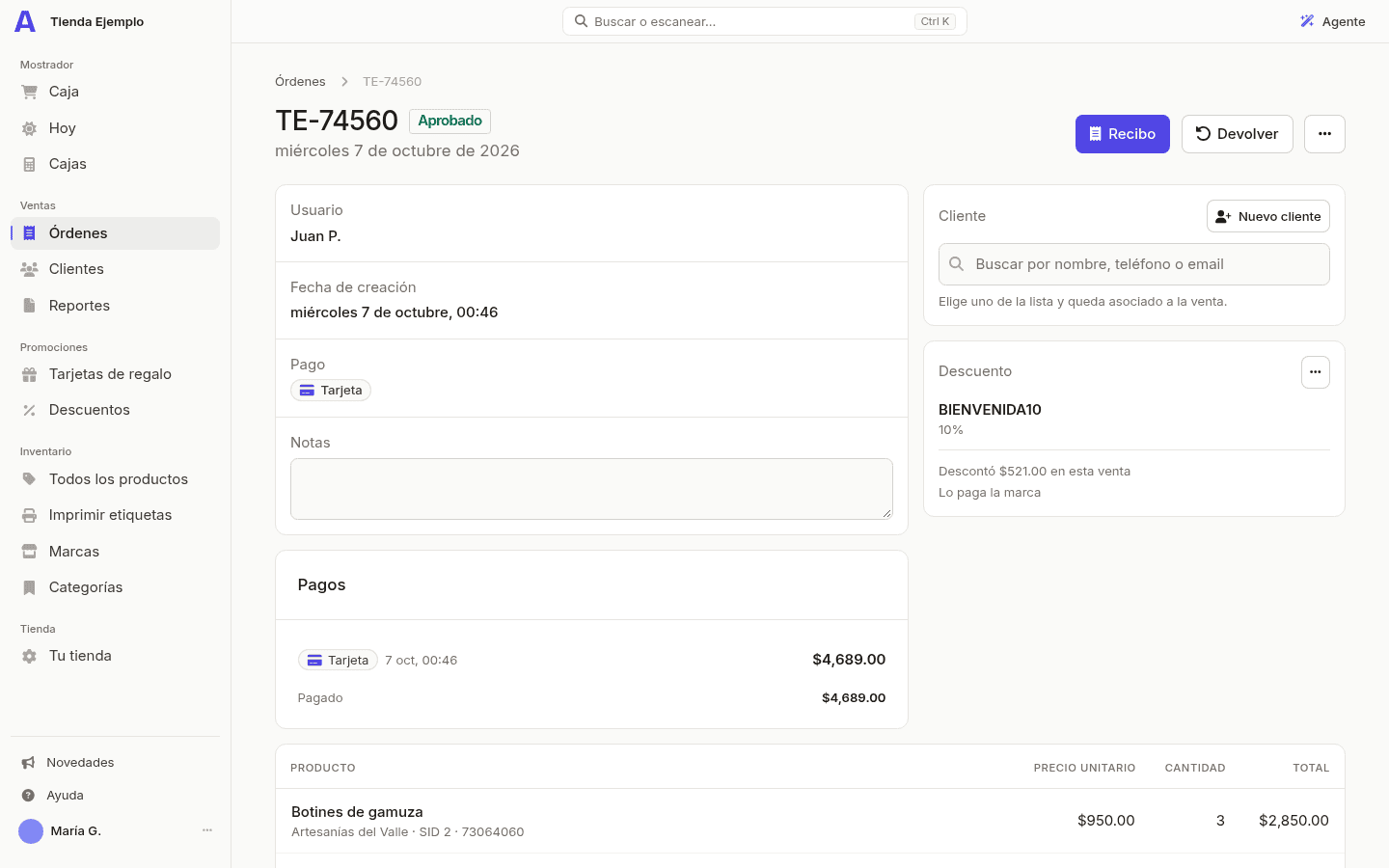Click the Ayuda question mark icon
The image size is (1389, 868).
point(28,796)
